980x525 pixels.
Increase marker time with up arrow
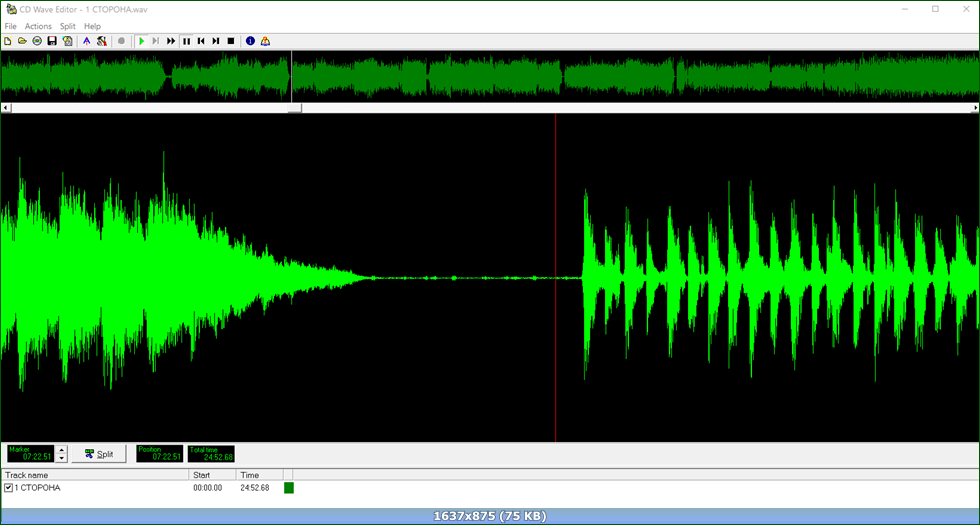[61, 449]
